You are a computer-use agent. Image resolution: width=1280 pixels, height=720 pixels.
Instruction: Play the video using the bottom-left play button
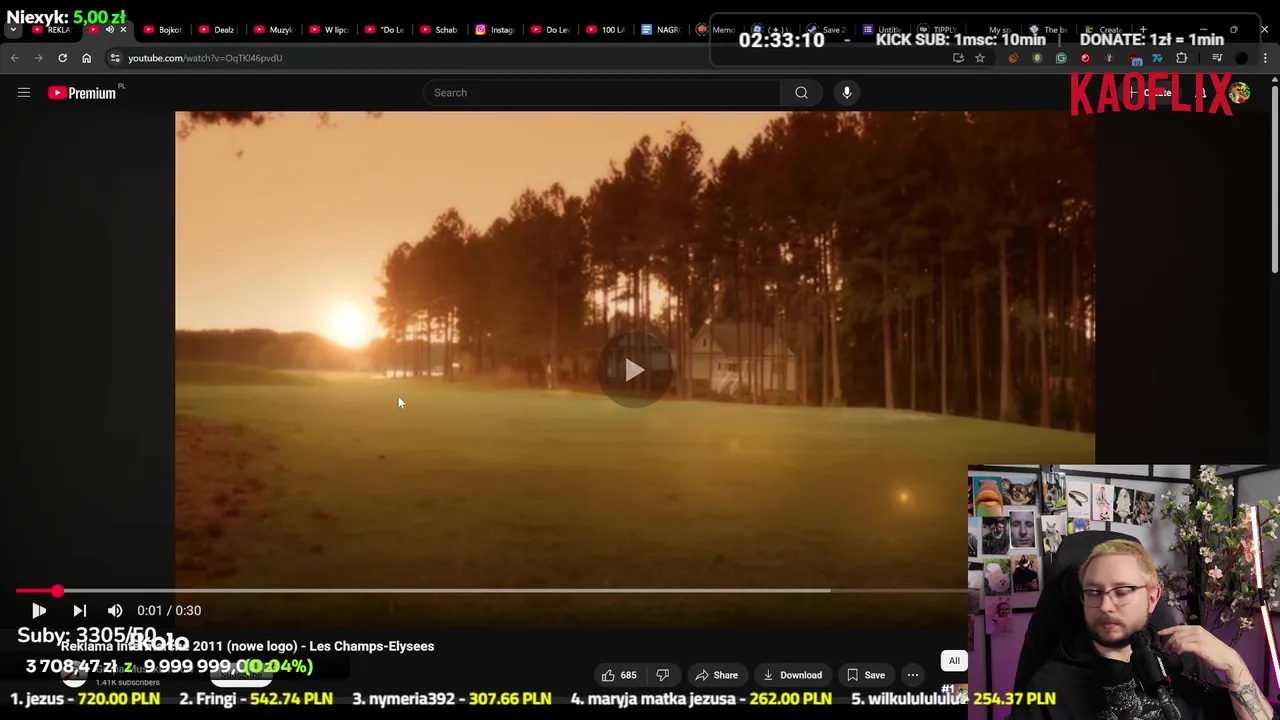(x=39, y=610)
